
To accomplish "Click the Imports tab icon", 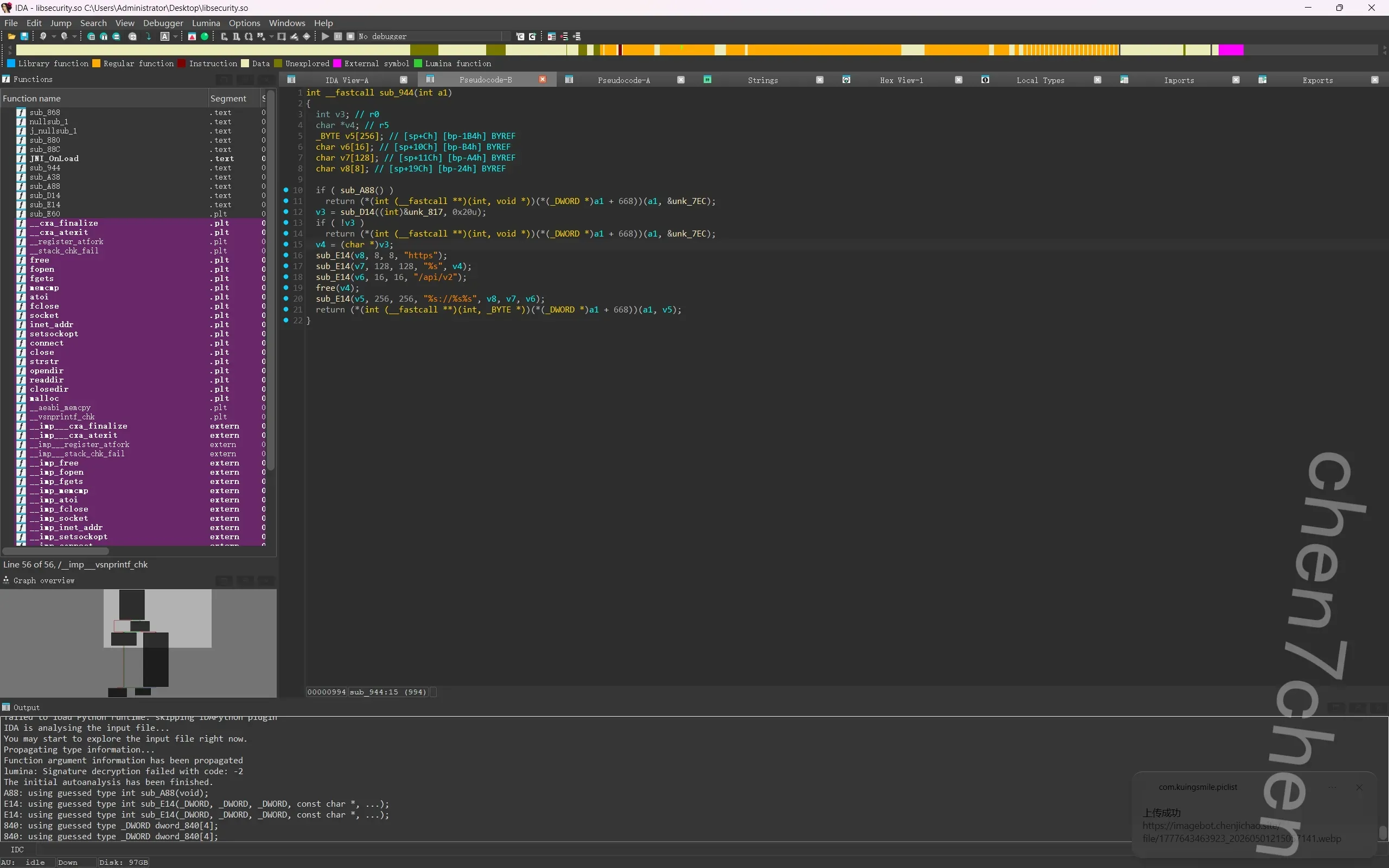I will click(1124, 80).
